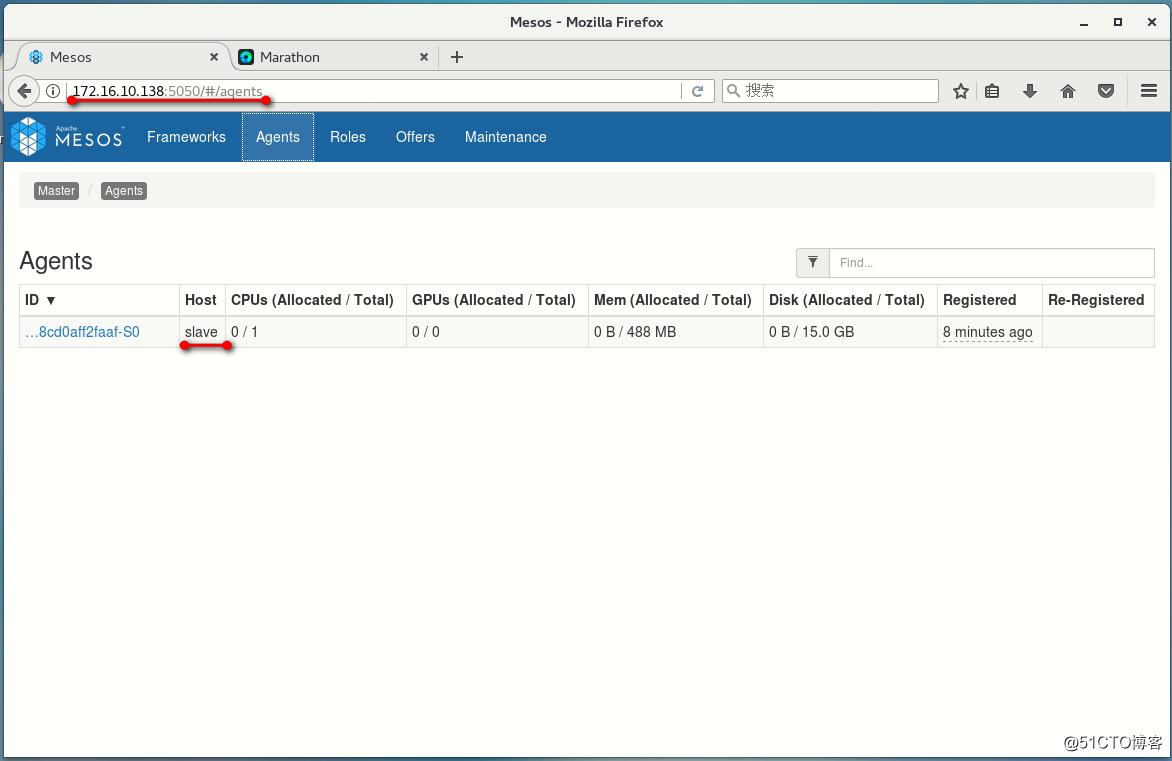The height and width of the screenshot is (761, 1172).
Task: Open the Maintenance nav item
Action: click(505, 137)
